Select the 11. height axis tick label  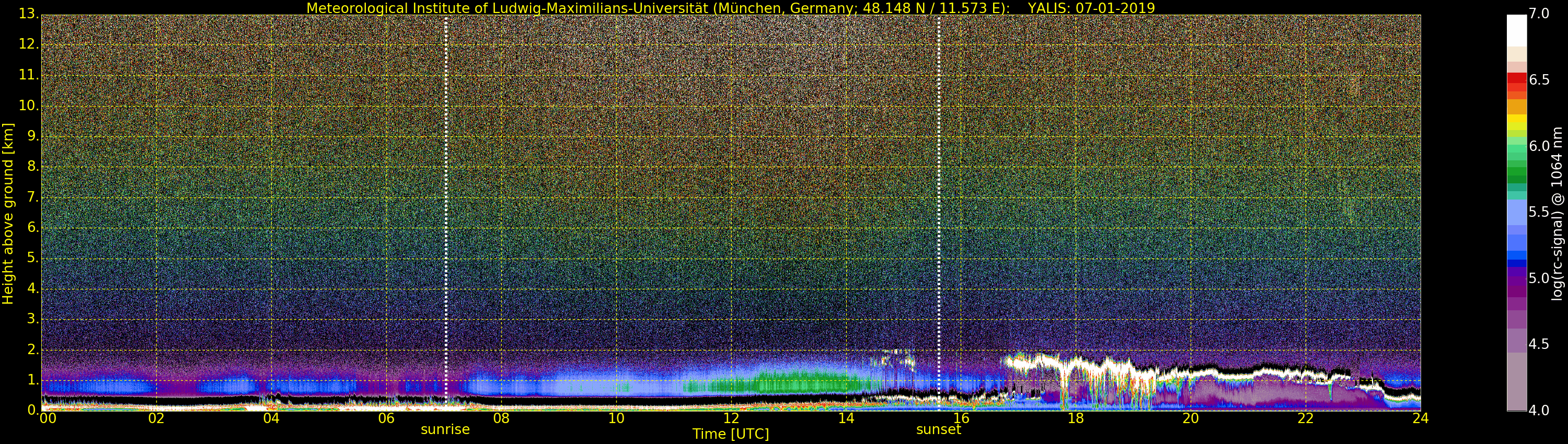coord(29,75)
